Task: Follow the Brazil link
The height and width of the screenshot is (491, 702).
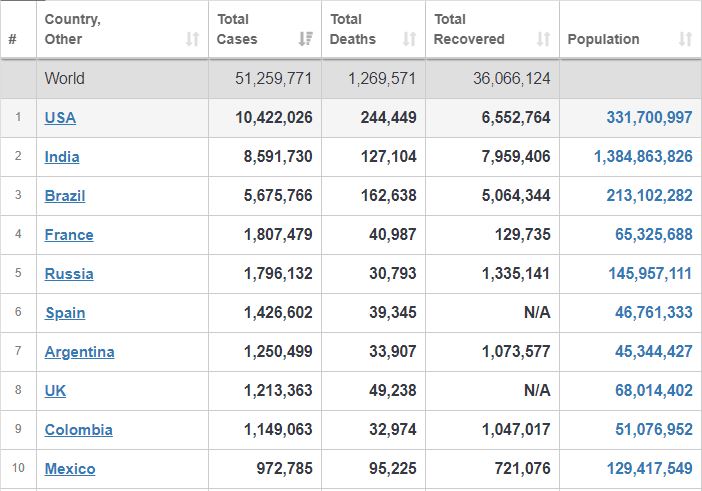Action: [x=65, y=196]
